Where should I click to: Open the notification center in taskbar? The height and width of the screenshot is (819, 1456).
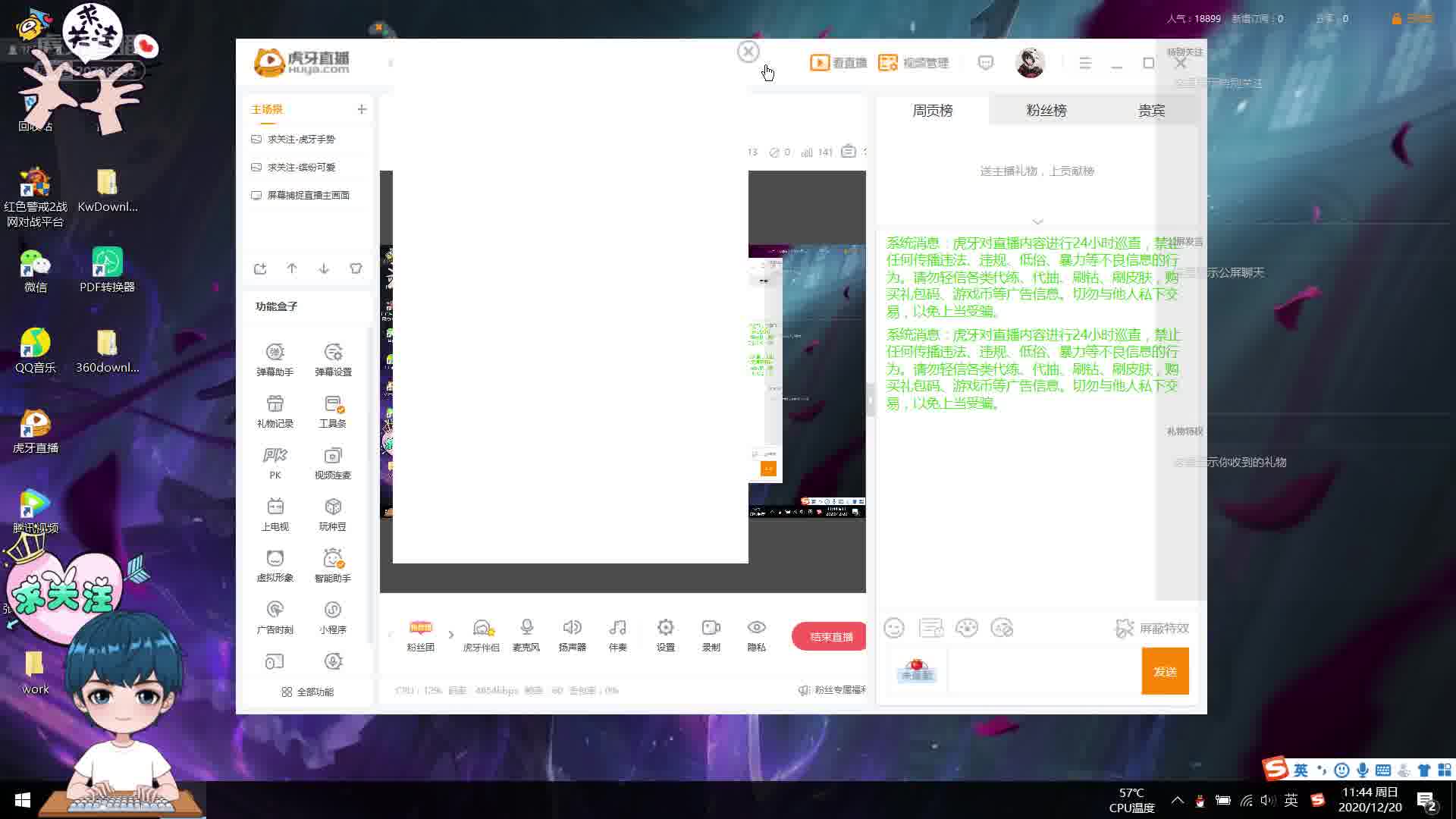[x=1426, y=801]
